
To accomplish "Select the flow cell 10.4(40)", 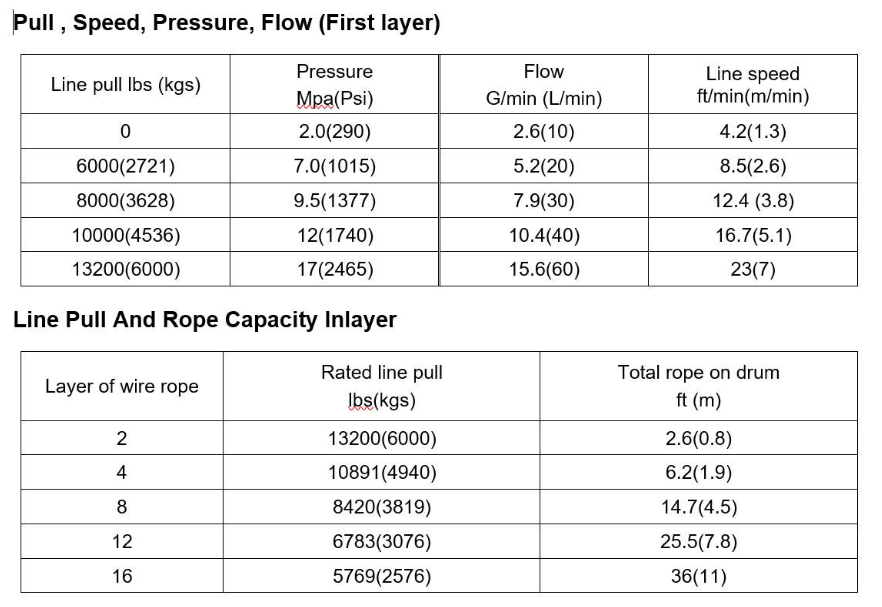I will (543, 235).
